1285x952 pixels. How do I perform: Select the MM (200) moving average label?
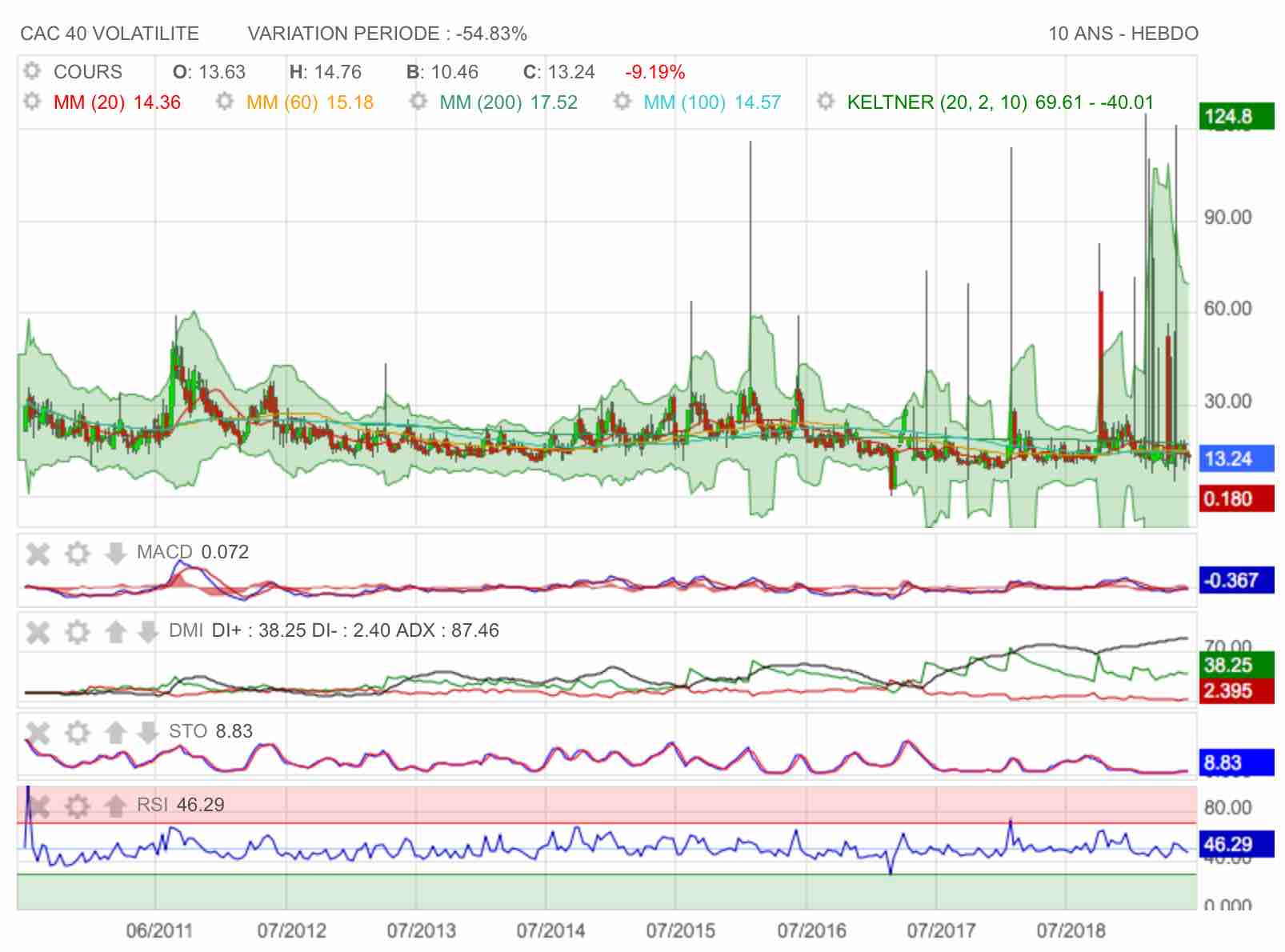click(480, 102)
